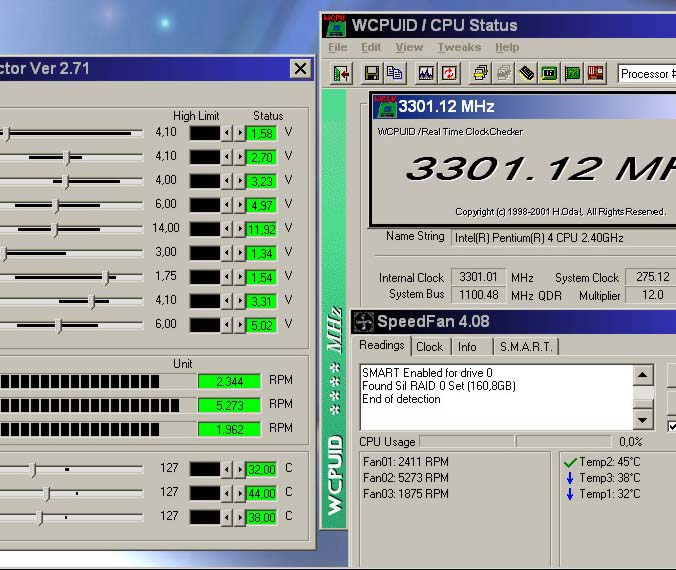Click the black limit field on 38,00 C row
Image resolution: width=676 pixels, height=570 pixels.
click(205, 517)
